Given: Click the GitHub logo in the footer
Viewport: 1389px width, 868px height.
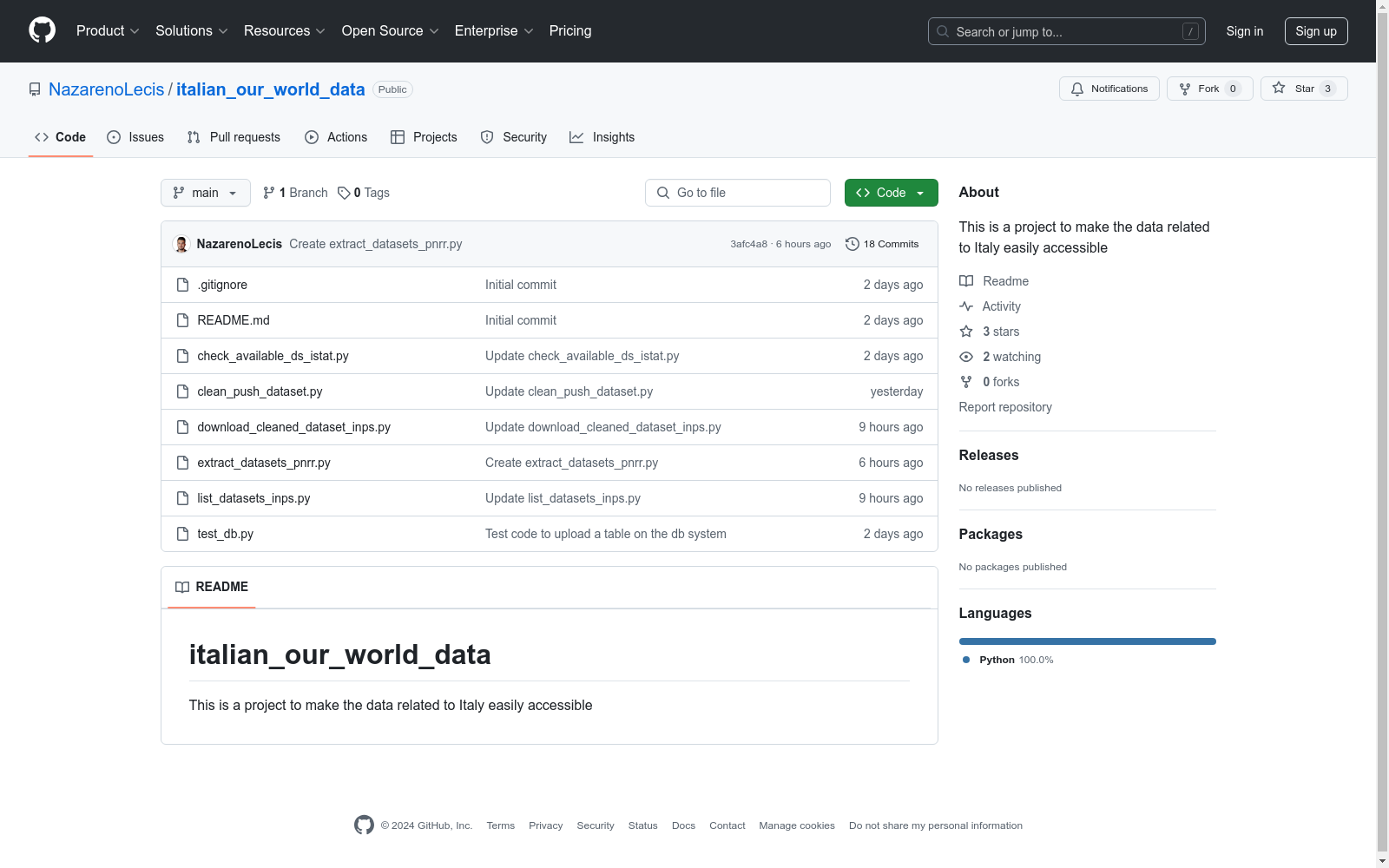Looking at the screenshot, I should (x=364, y=825).
